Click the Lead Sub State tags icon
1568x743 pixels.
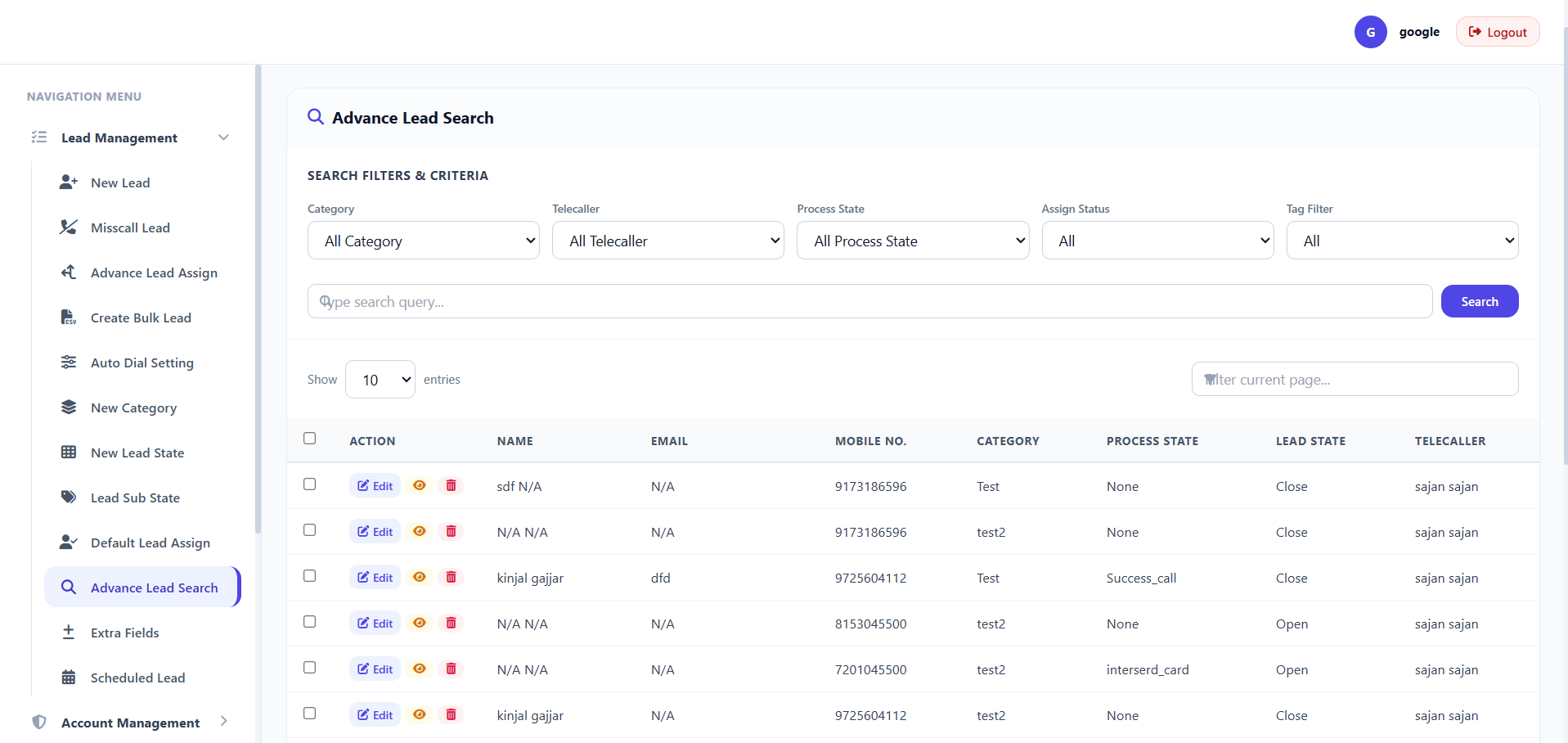(x=69, y=498)
